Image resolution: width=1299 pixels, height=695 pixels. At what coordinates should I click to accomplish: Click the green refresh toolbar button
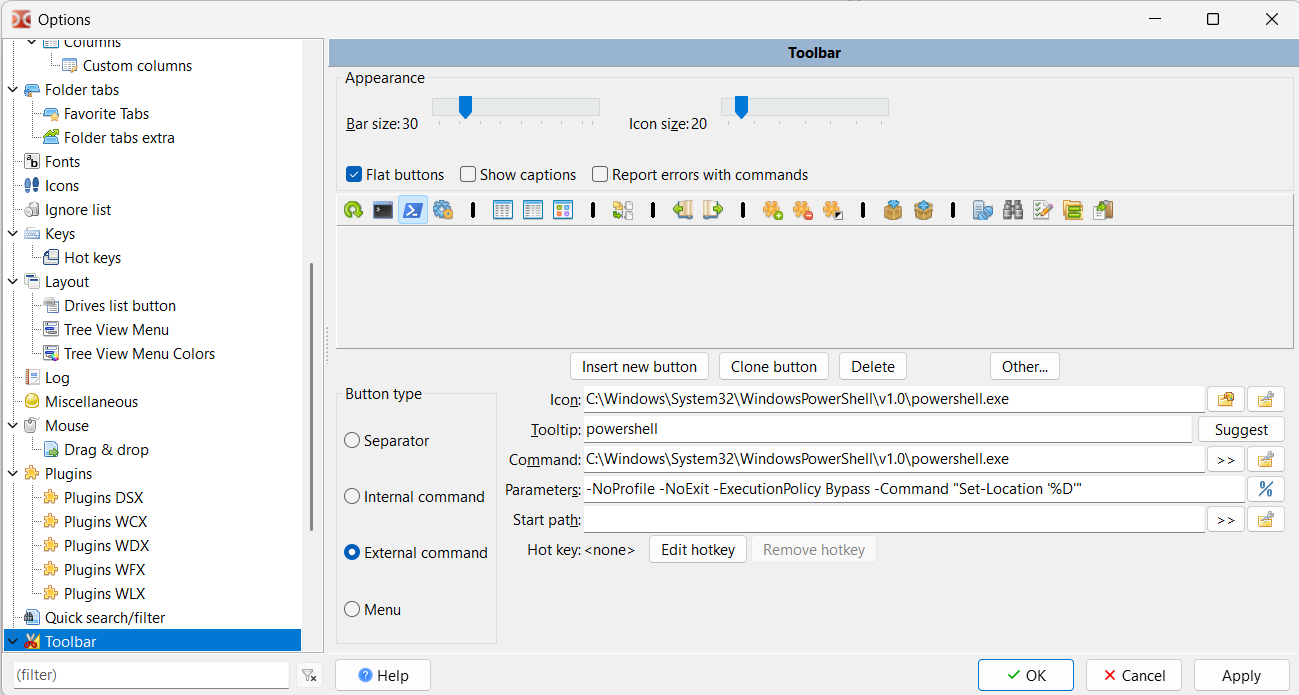coord(353,210)
